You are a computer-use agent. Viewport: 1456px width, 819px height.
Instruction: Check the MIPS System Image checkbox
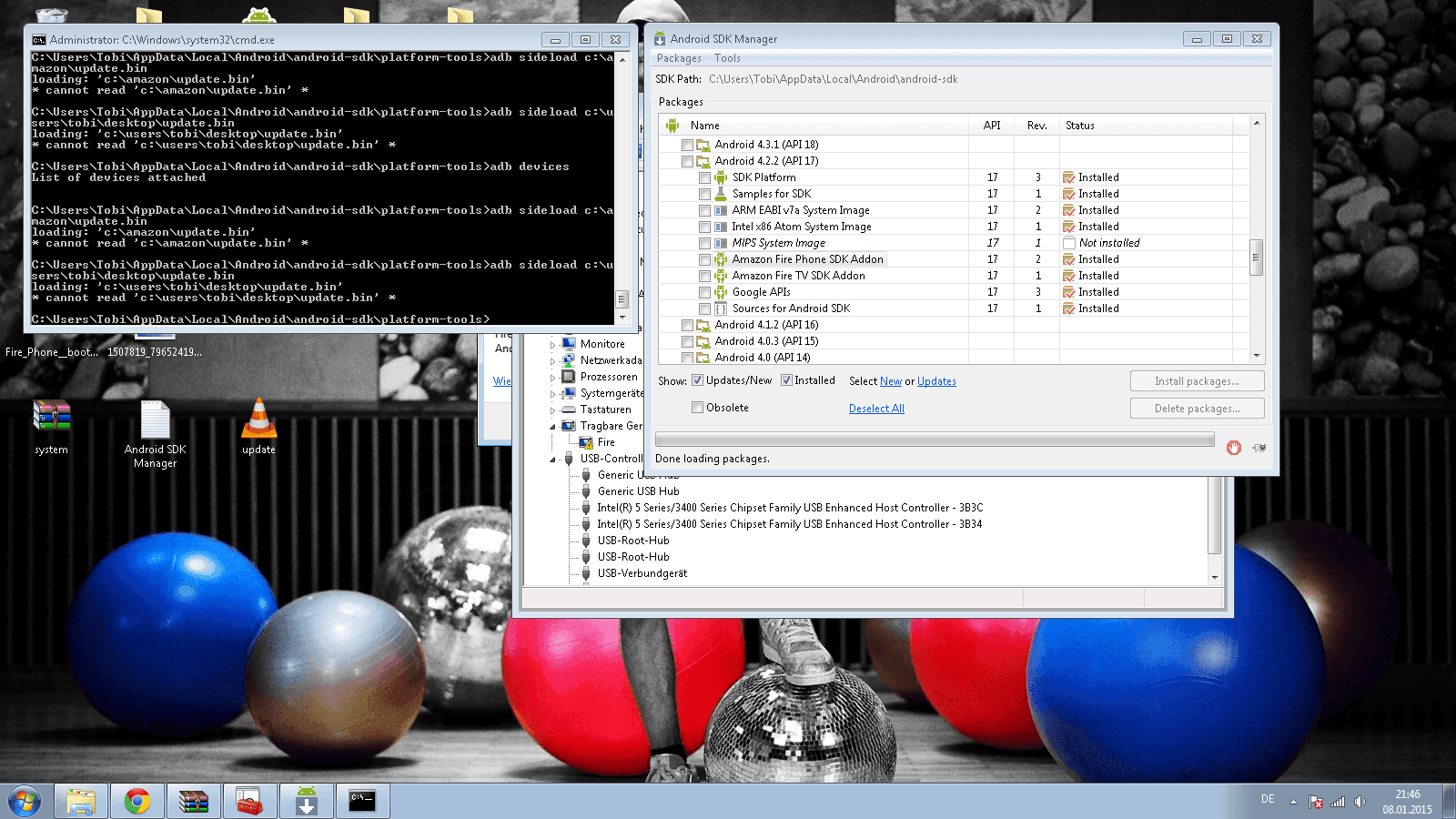pos(704,243)
